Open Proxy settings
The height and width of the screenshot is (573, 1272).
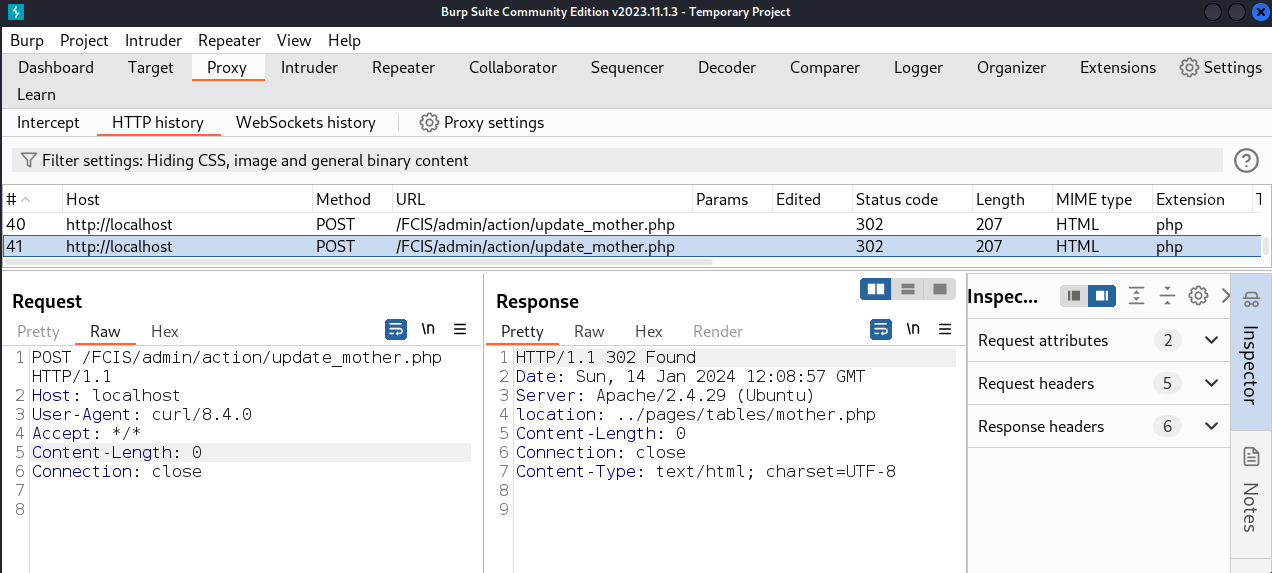point(482,122)
